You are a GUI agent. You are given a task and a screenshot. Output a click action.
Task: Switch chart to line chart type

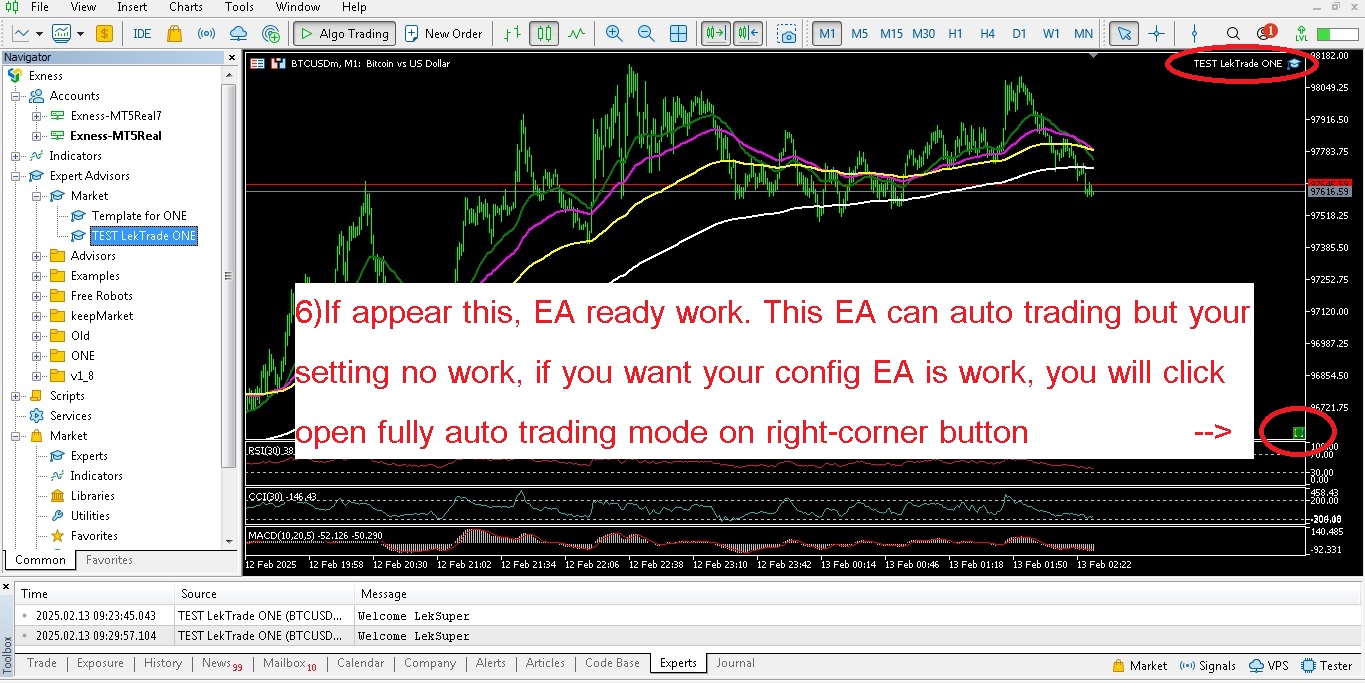(x=576, y=33)
